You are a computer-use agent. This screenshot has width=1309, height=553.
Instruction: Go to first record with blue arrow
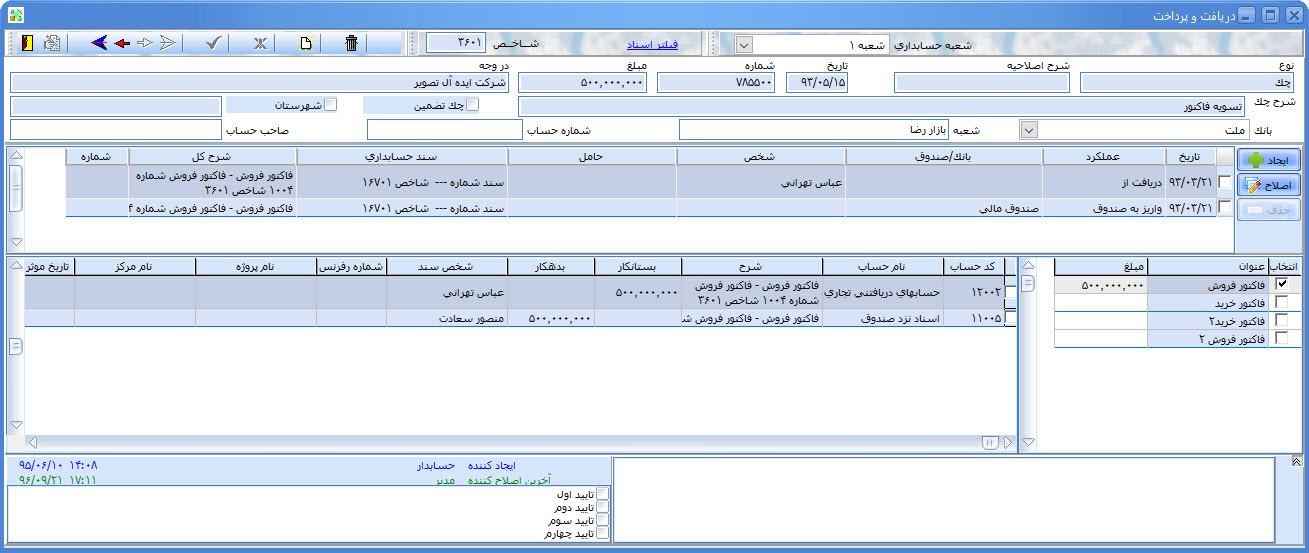(99, 44)
